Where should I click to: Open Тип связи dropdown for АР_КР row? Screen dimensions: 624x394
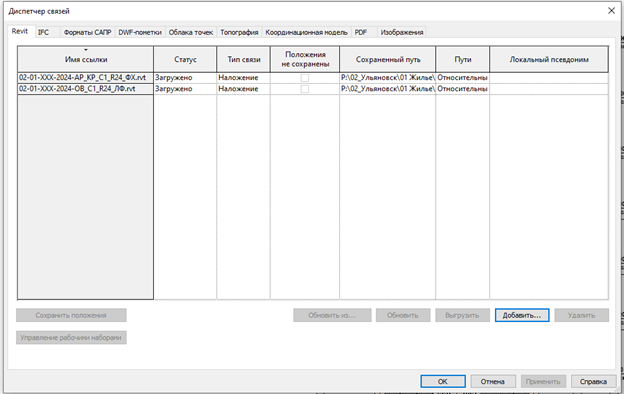point(244,78)
